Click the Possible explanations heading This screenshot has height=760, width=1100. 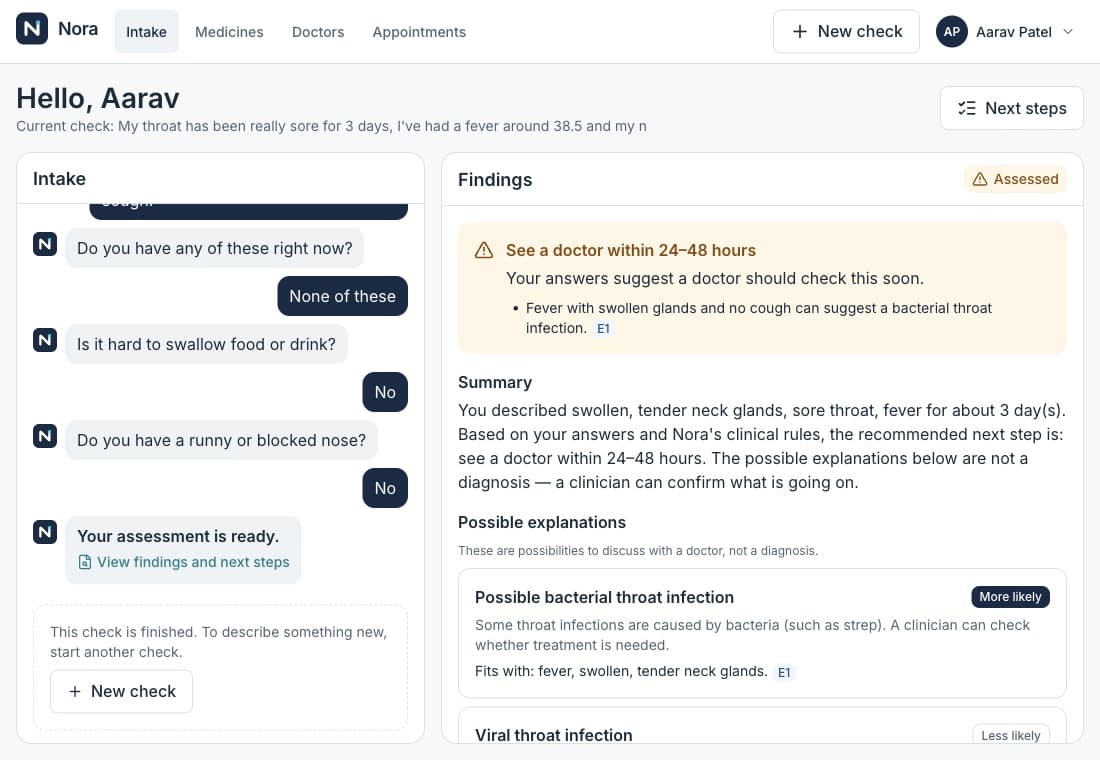click(x=542, y=523)
